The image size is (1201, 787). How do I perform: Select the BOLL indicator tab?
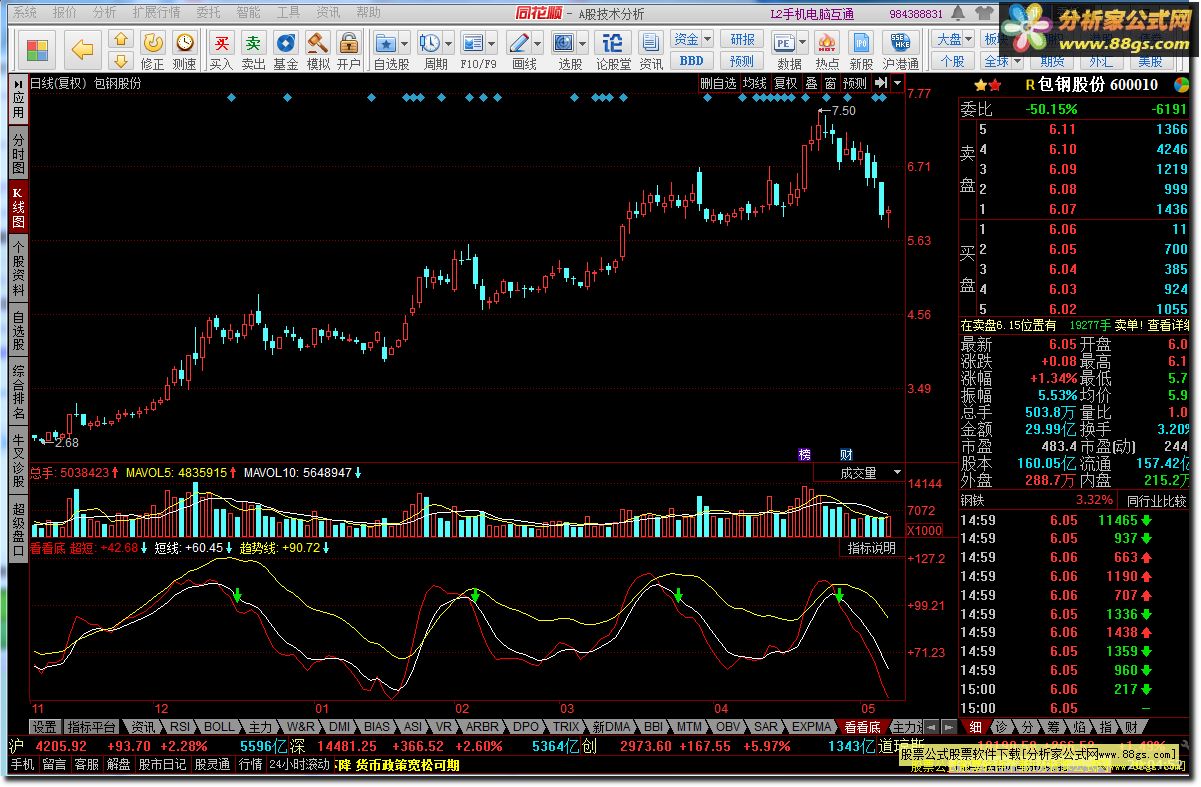coord(220,727)
